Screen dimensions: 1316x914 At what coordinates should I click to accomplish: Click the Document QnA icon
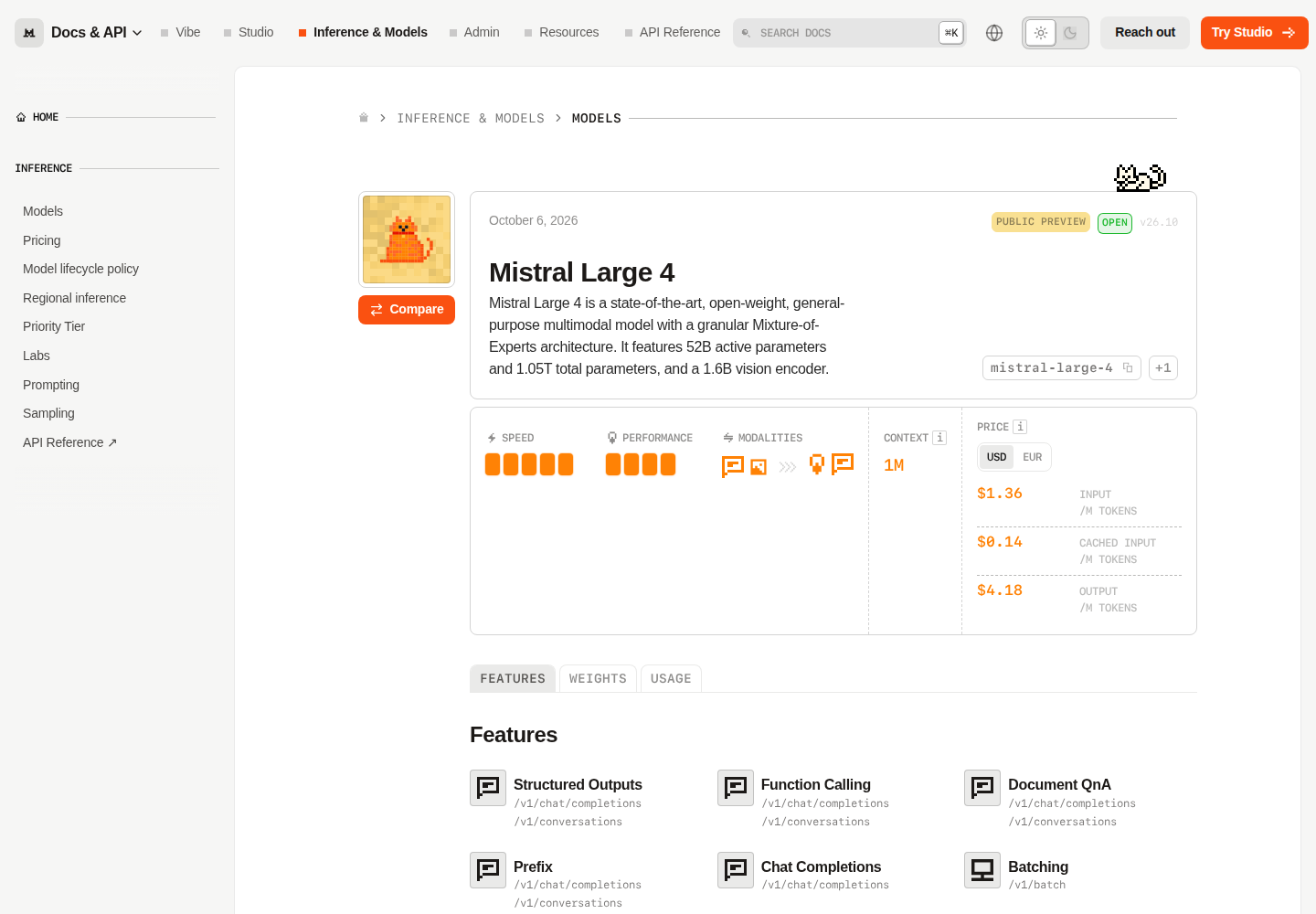click(x=982, y=788)
